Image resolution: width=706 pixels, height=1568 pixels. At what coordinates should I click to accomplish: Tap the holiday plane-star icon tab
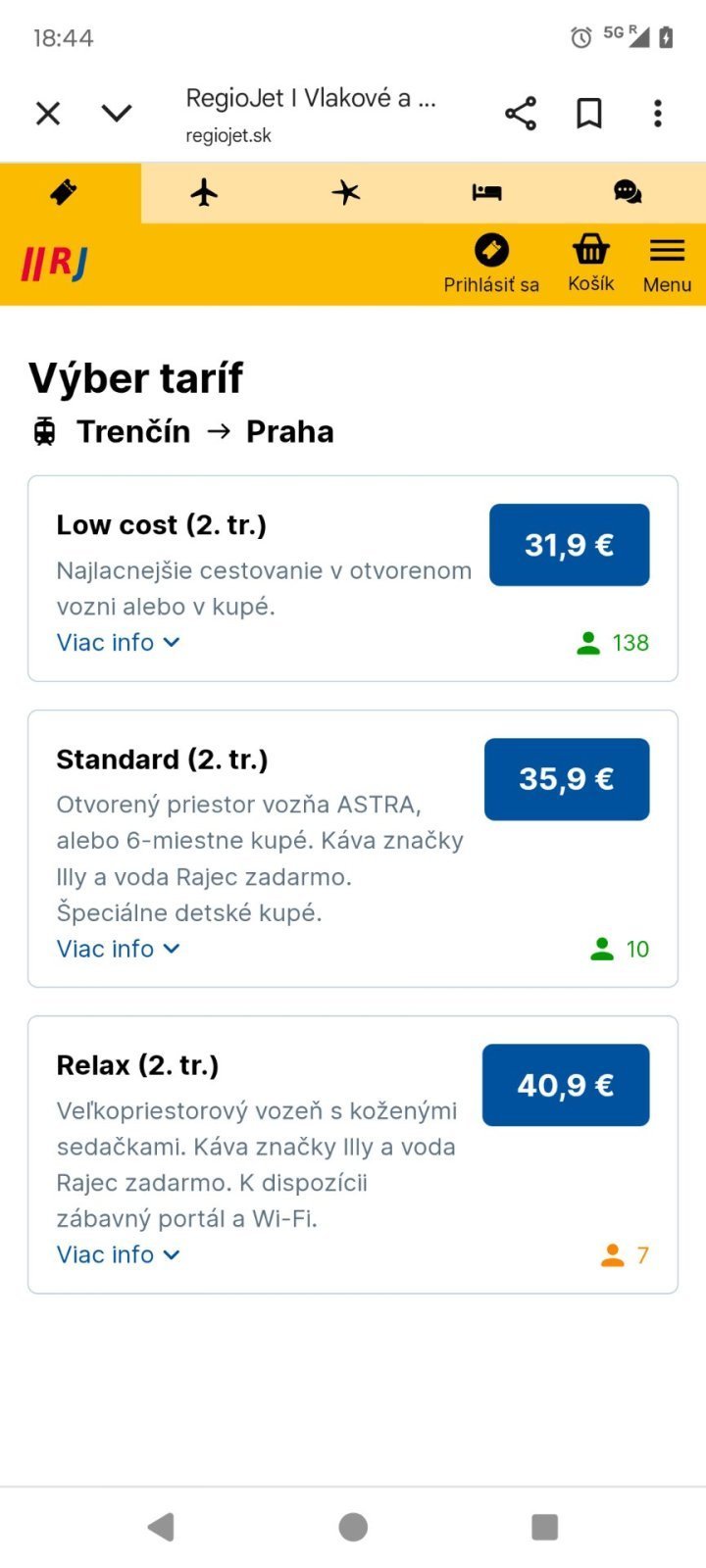coord(345,192)
